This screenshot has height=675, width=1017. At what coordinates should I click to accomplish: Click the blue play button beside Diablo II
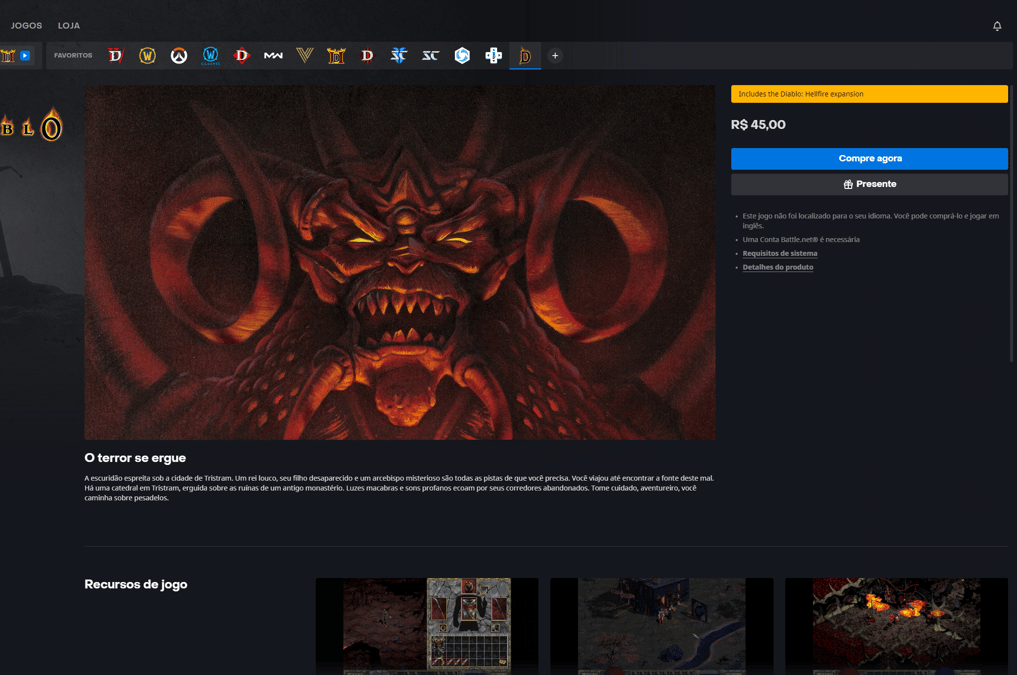(x=25, y=56)
